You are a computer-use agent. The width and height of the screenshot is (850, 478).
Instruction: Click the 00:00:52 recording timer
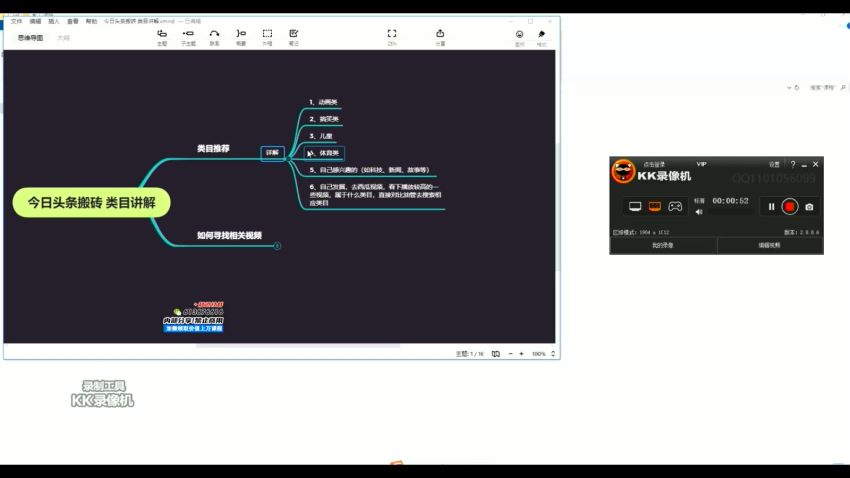tap(730, 201)
